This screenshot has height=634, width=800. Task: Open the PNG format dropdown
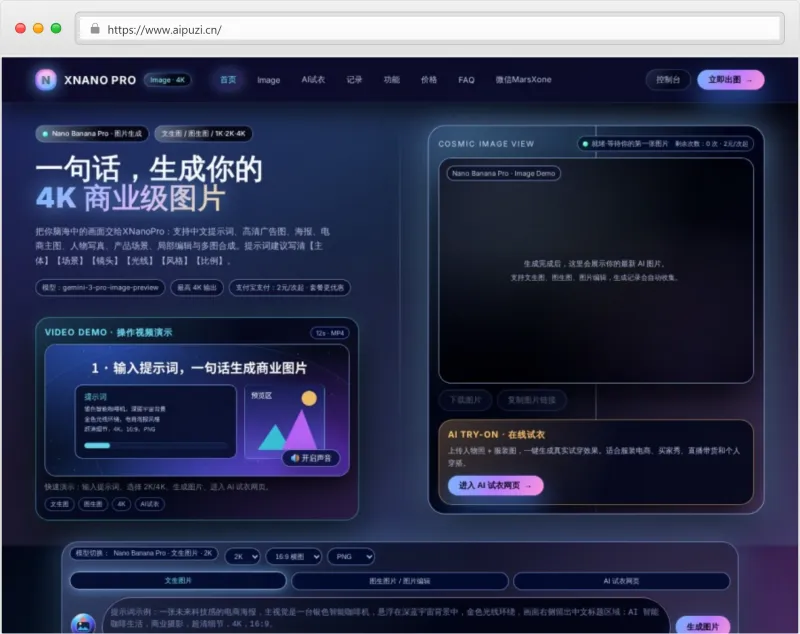coord(351,556)
